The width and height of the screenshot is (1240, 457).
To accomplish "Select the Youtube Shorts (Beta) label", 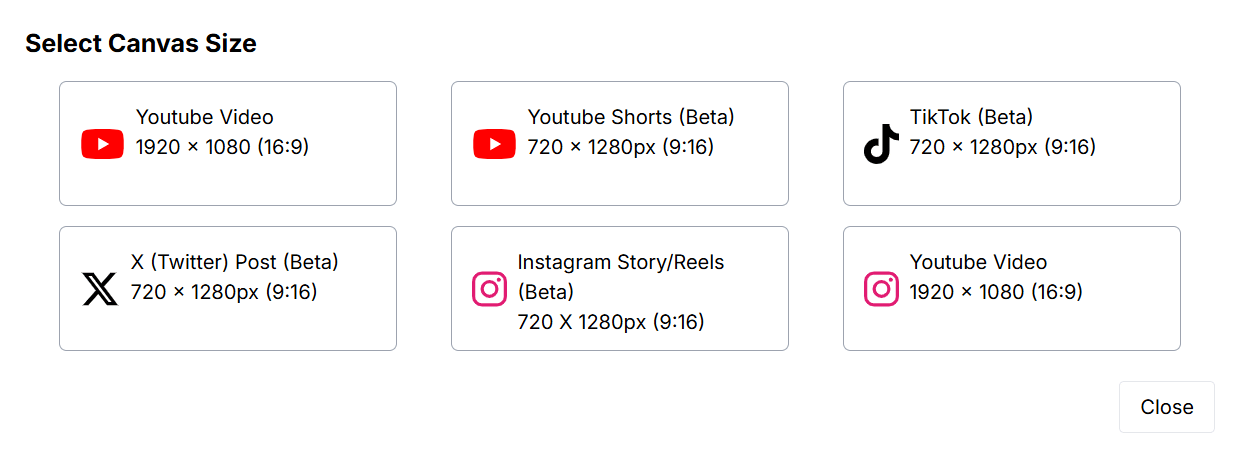I will [x=631, y=117].
